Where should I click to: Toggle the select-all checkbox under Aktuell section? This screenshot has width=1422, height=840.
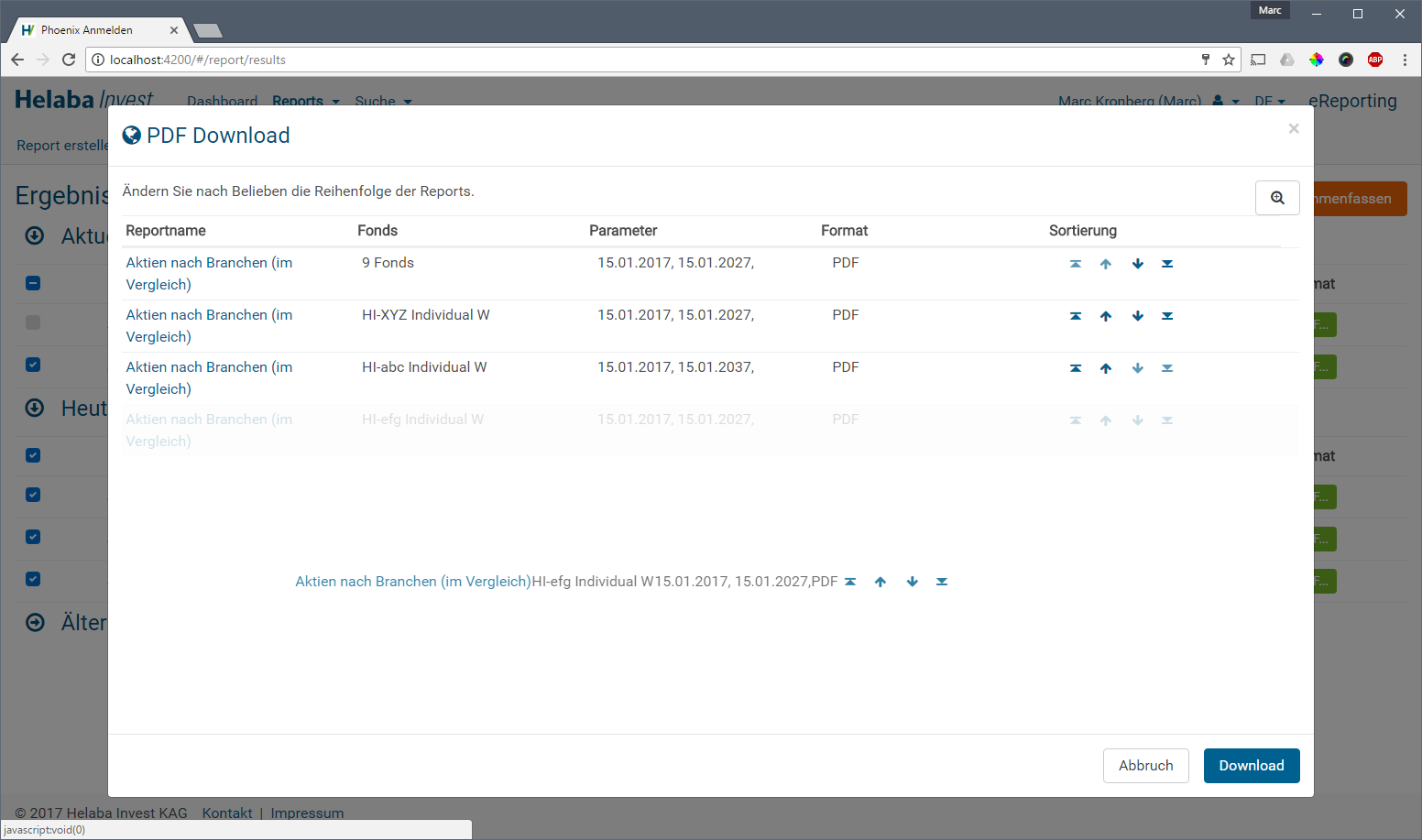click(33, 283)
